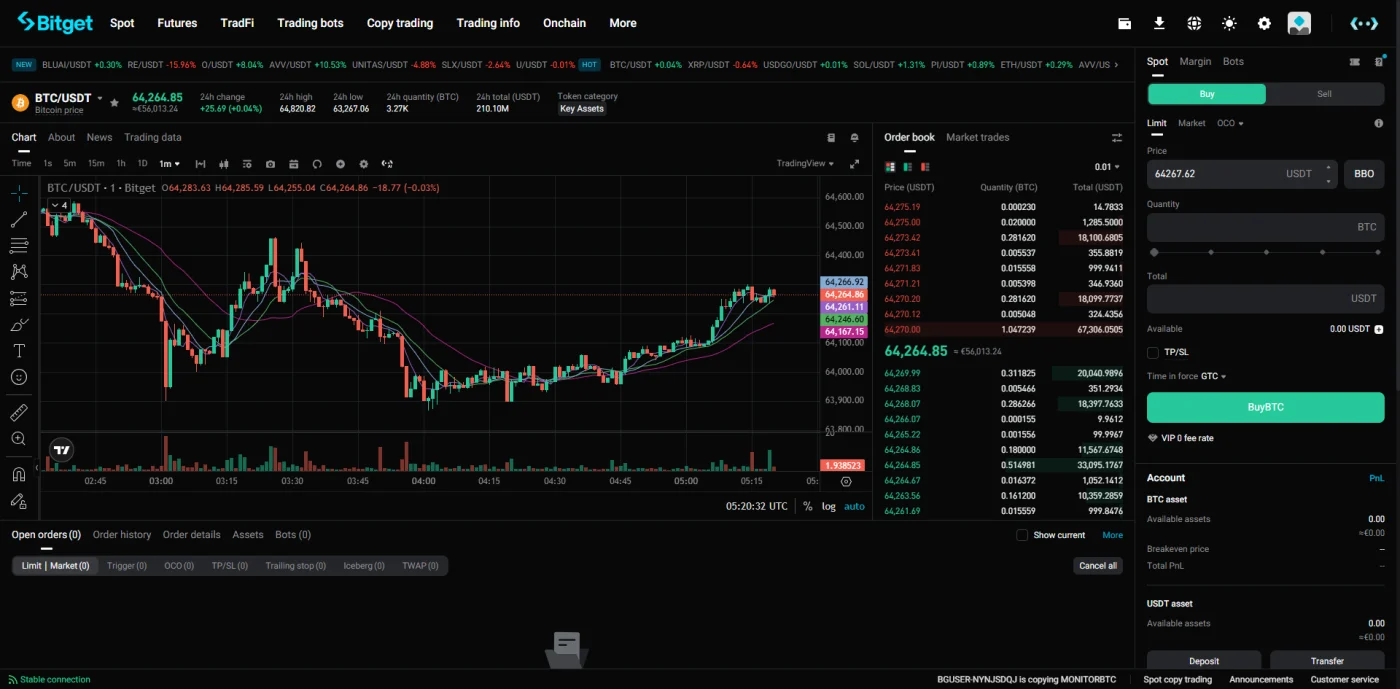This screenshot has height=689, width=1400.
Task: Open the user profile avatar
Action: coord(1299,23)
